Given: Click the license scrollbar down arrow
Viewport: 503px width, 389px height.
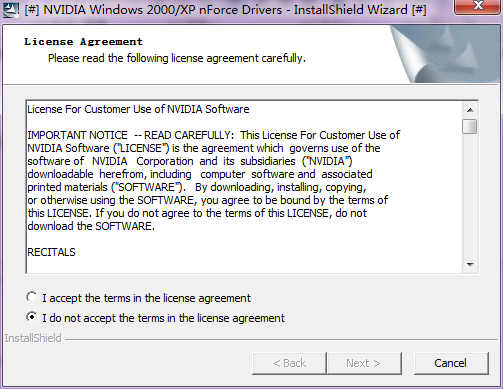Looking at the screenshot, I should click(x=470, y=265).
